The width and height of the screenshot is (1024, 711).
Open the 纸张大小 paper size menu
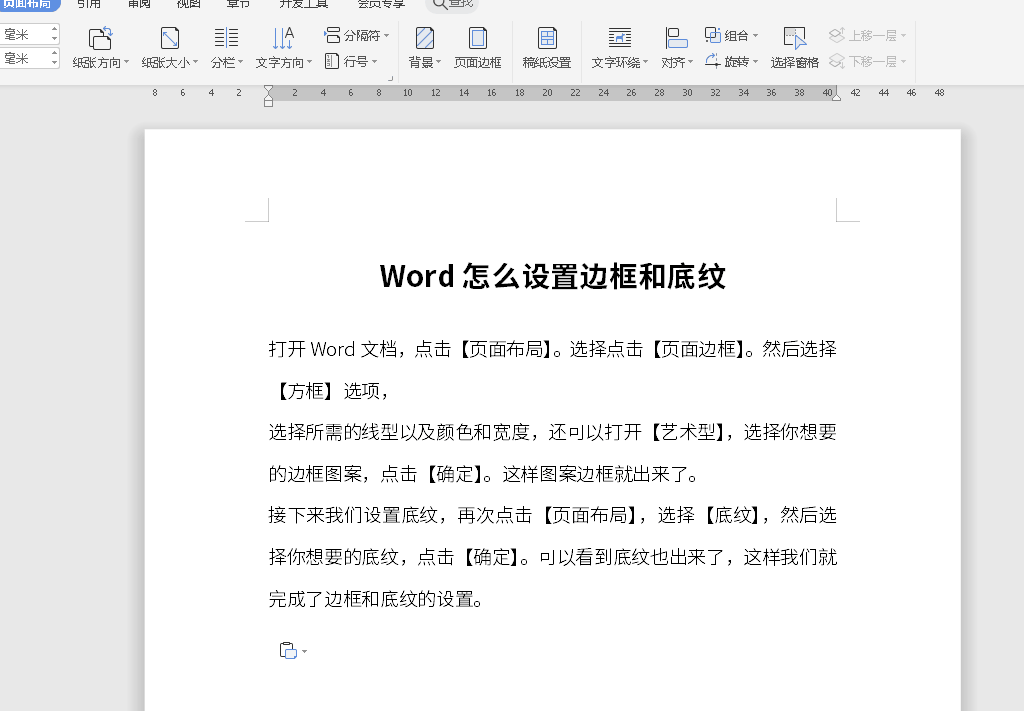(169, 48)
